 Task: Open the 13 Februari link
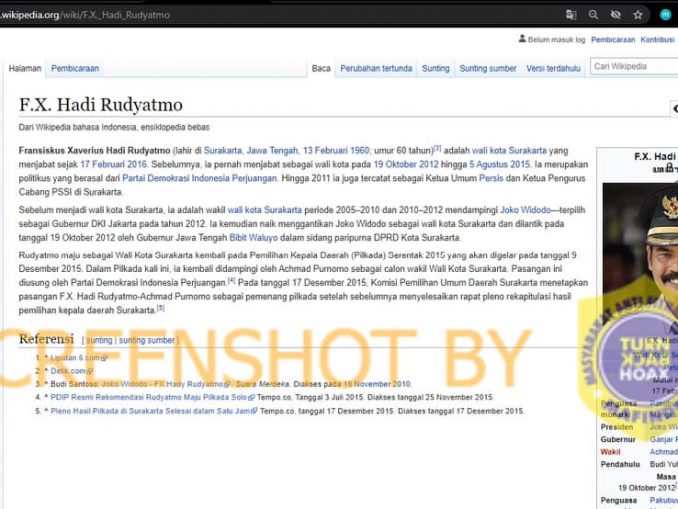coord(325,150)
